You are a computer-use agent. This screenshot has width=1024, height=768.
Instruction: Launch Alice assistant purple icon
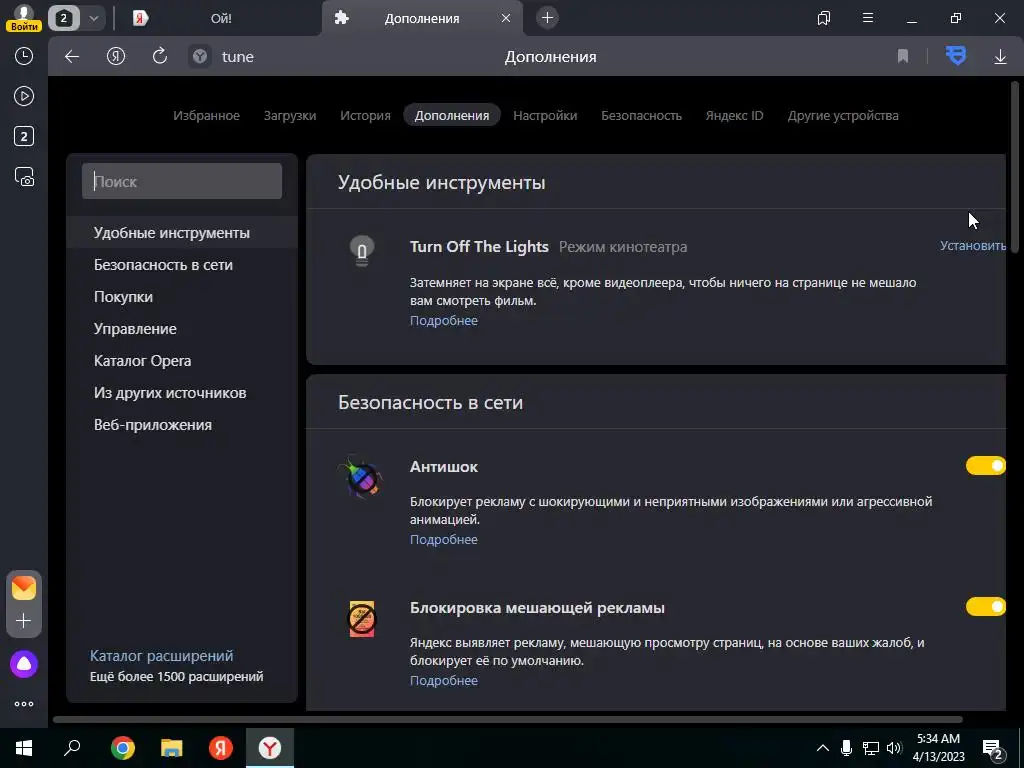click(x=24, y=664)
